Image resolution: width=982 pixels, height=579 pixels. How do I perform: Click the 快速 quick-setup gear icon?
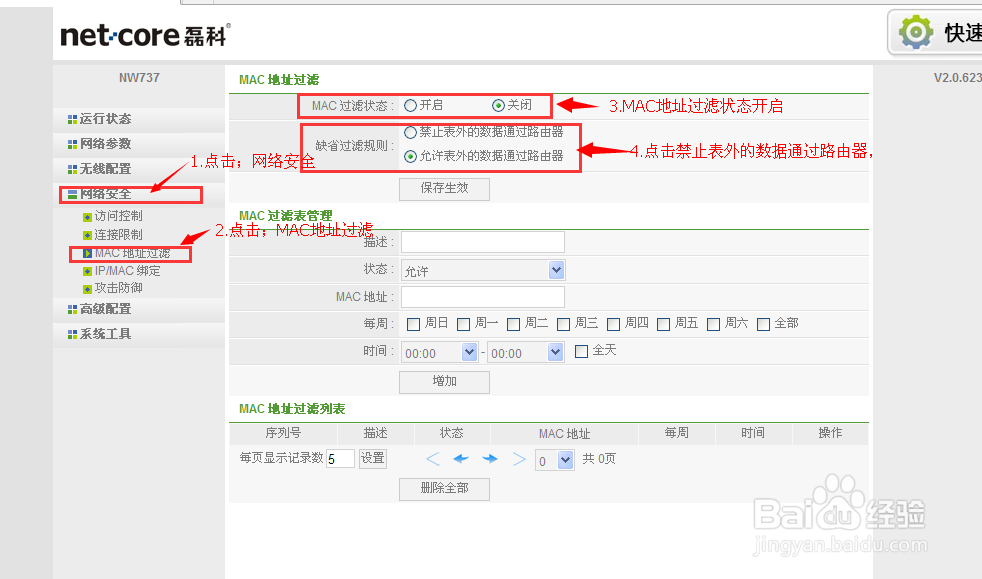(917, 33)
